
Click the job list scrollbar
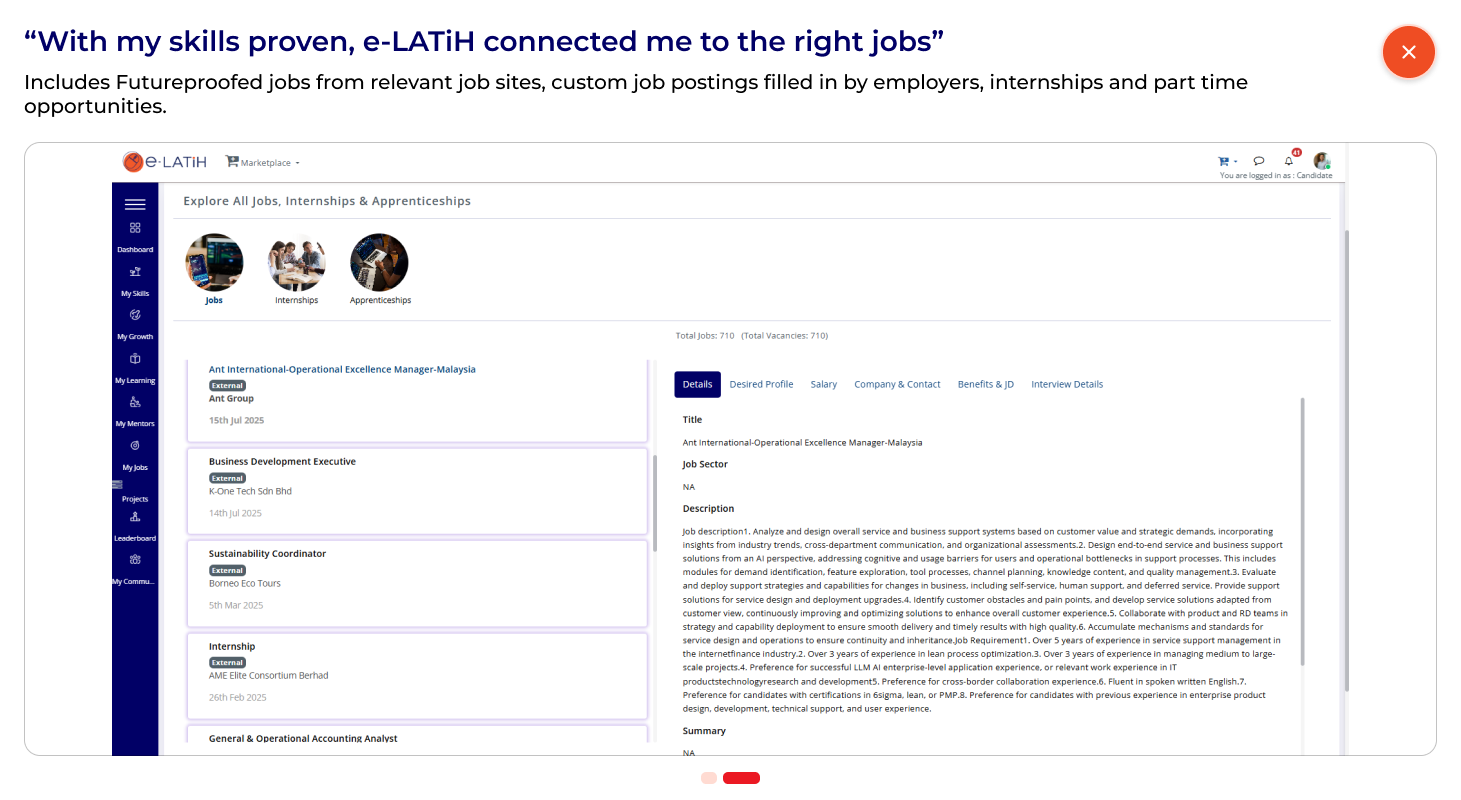[655, 503]
